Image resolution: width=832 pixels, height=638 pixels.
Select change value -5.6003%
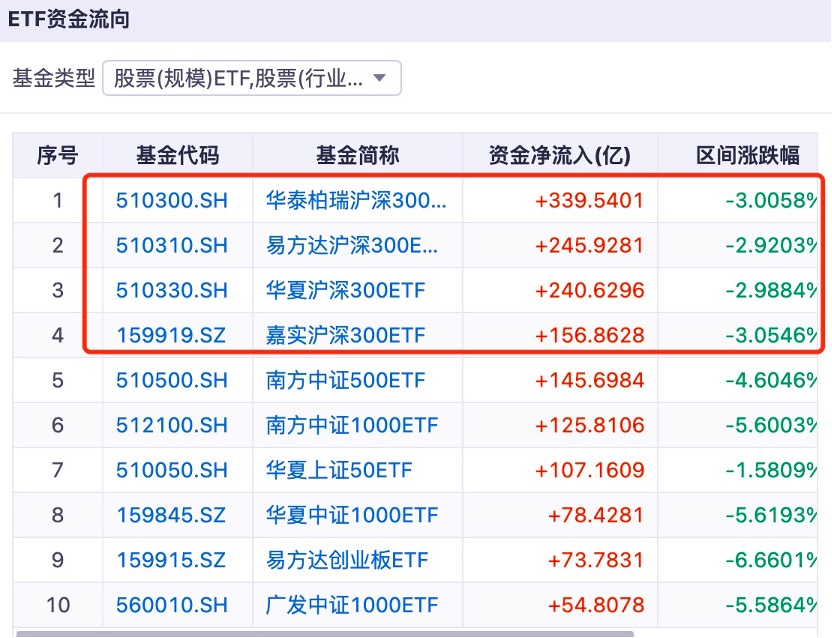click(771, 425)
